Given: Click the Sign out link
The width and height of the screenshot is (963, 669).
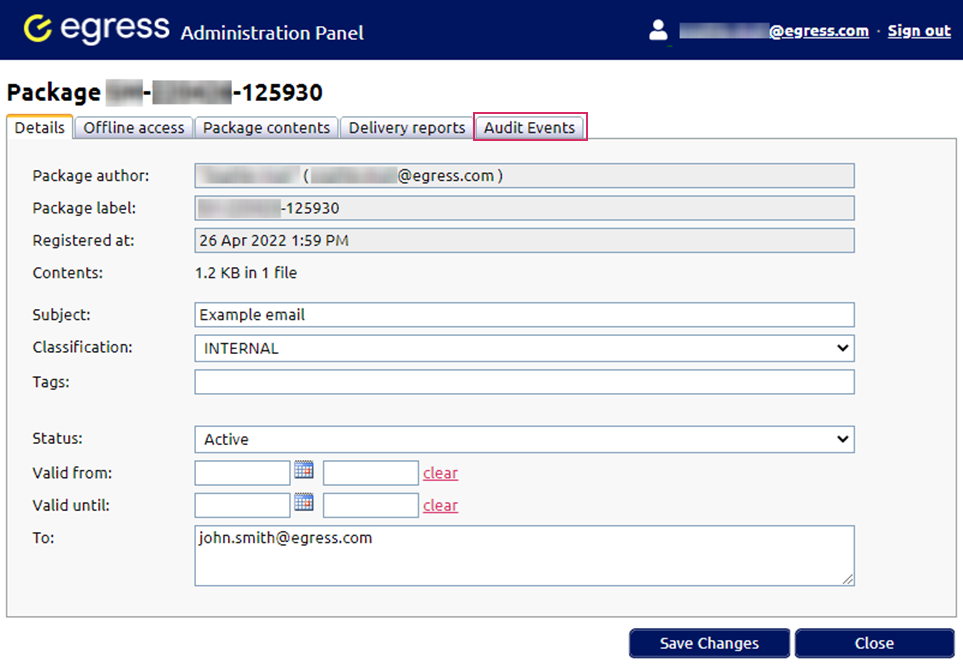Looking at the screenshot, I should [918, 30].
